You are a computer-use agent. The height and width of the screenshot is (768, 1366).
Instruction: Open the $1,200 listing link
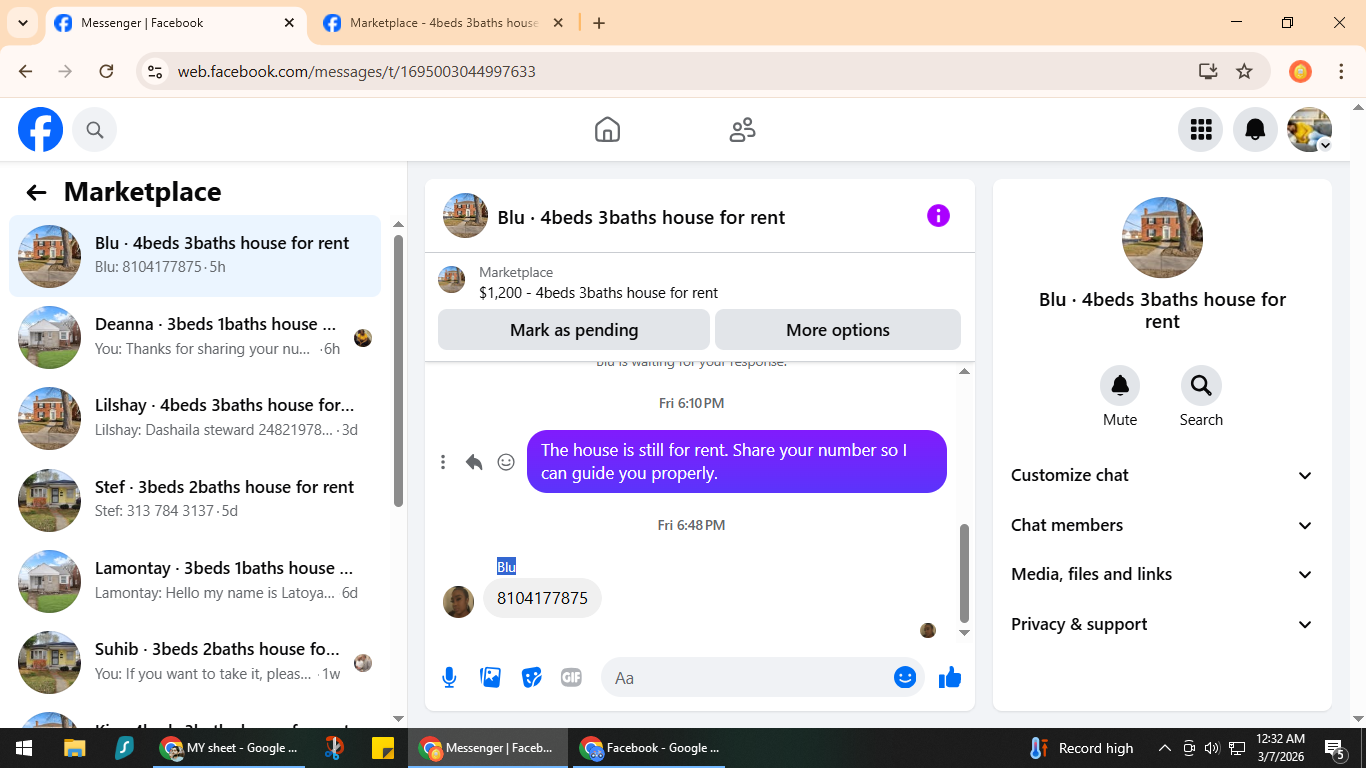tap(598, 293)
